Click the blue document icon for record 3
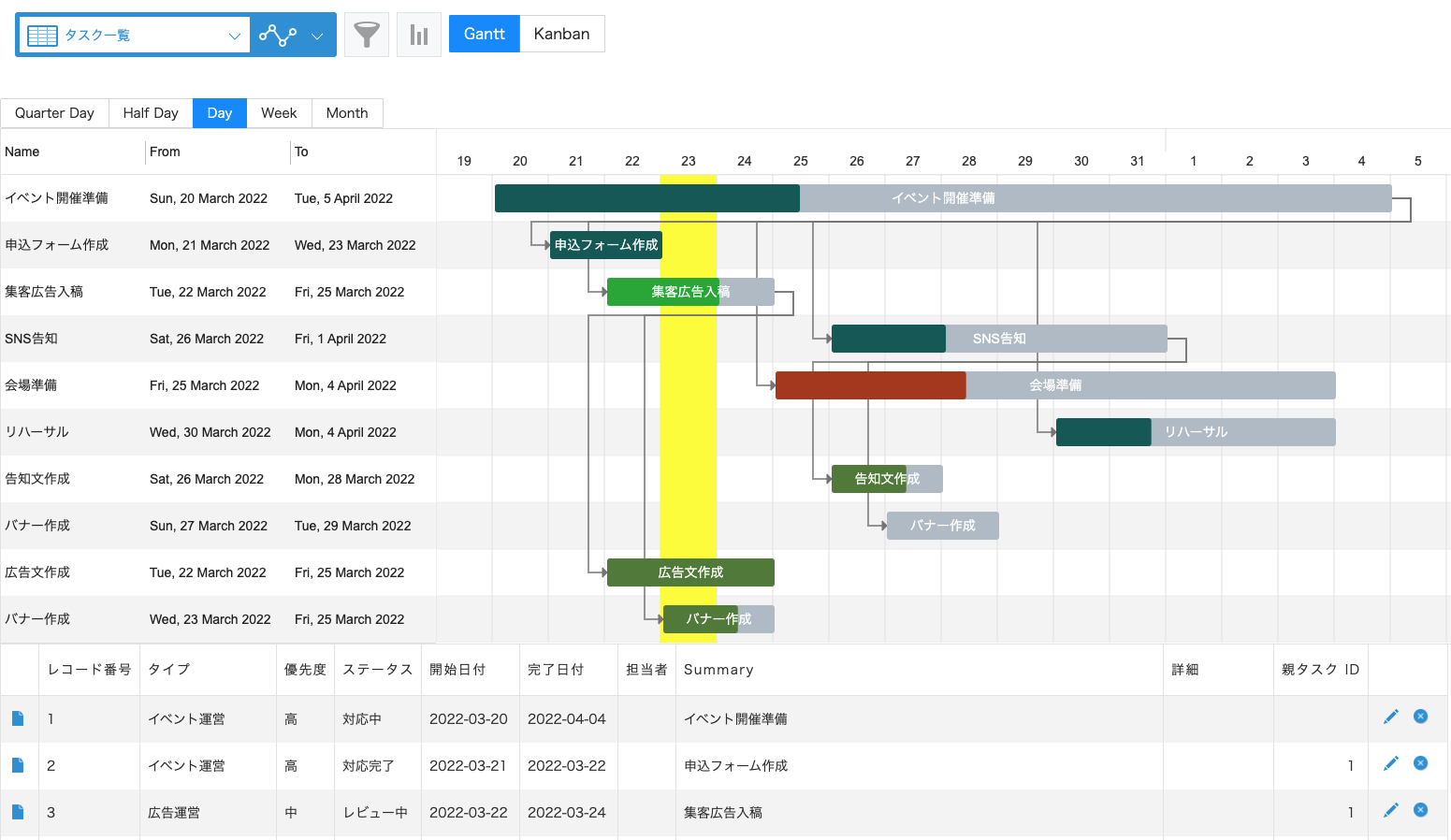 click(19, 810)
